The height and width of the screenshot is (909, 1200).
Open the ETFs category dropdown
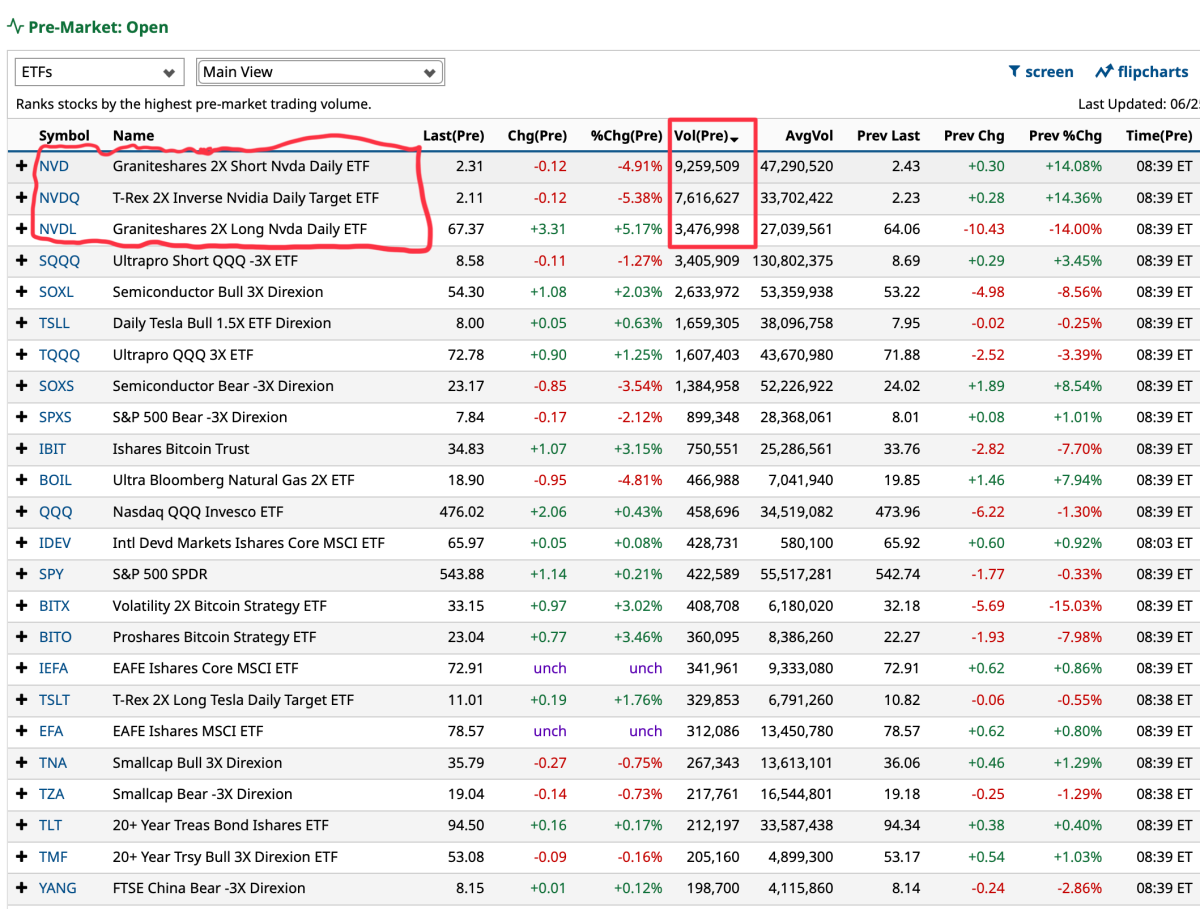click(99, 72)
